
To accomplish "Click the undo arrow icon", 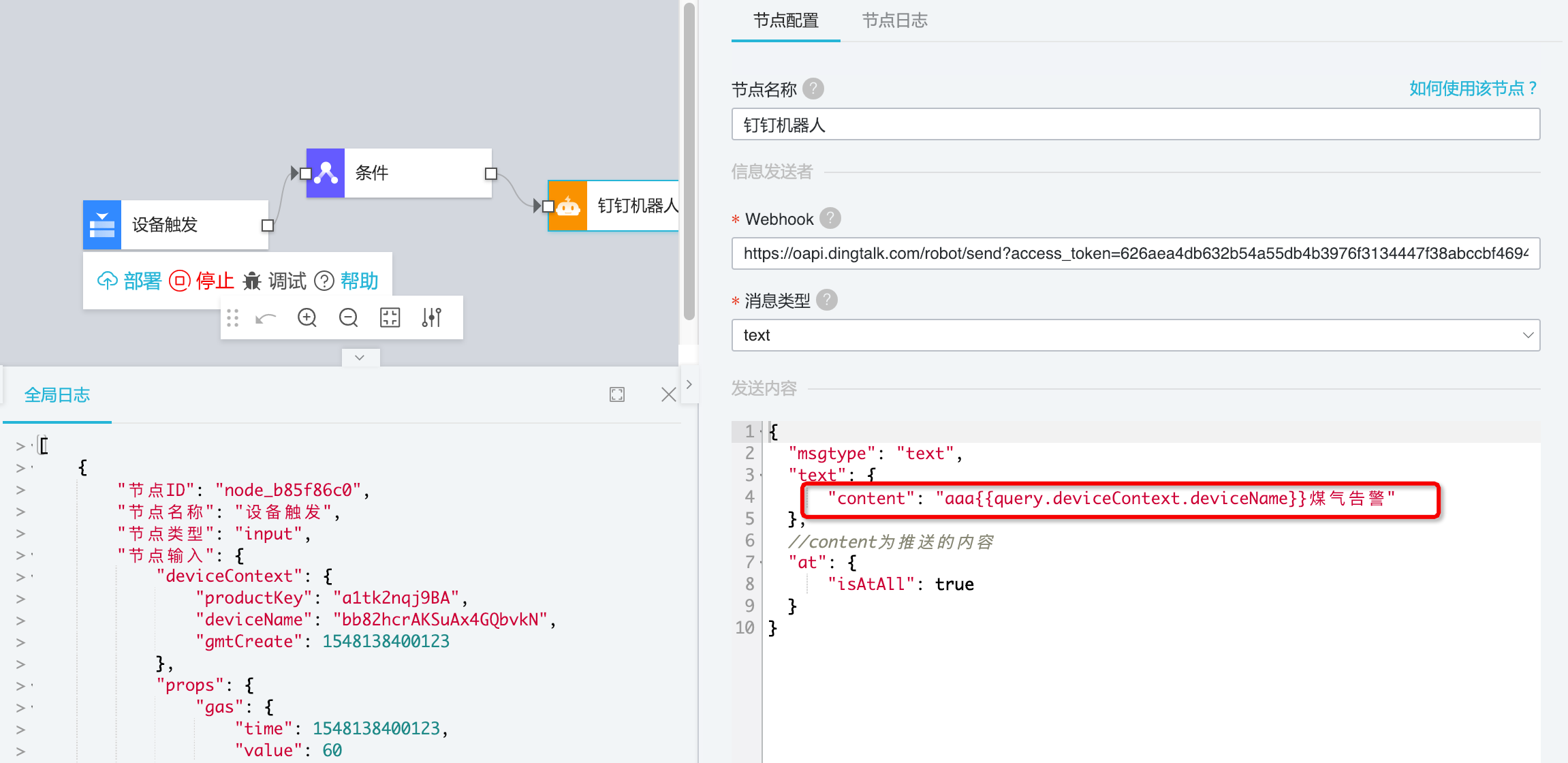I will 266,318.
